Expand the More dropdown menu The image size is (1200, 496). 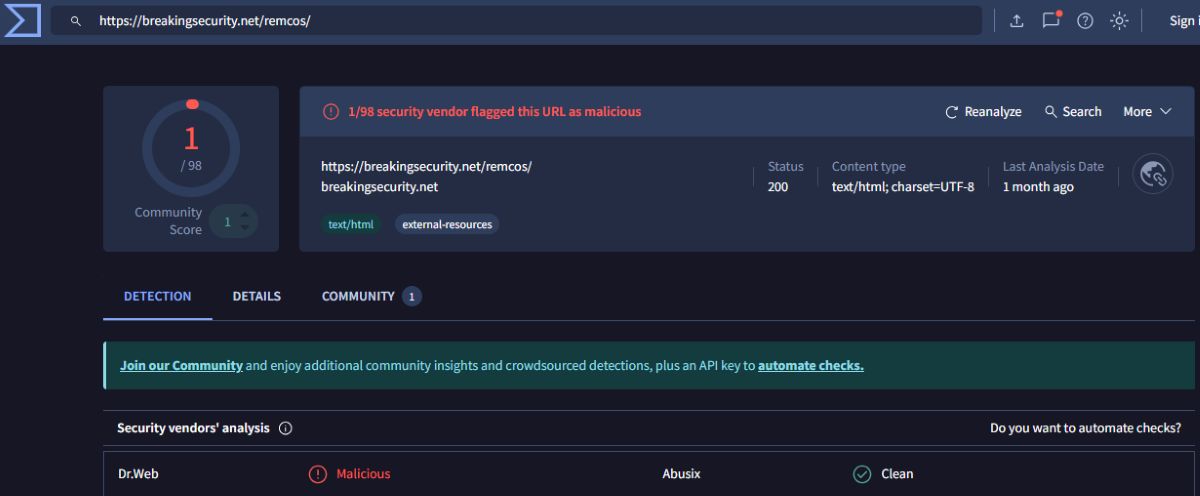[x=1147, y=112]
